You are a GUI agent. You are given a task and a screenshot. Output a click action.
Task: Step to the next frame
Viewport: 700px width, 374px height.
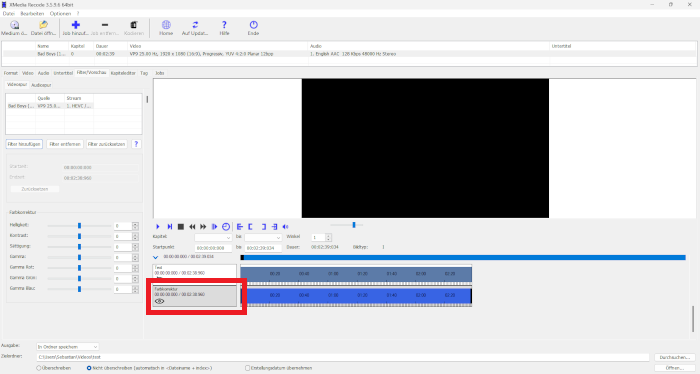[x=170, y=227]
